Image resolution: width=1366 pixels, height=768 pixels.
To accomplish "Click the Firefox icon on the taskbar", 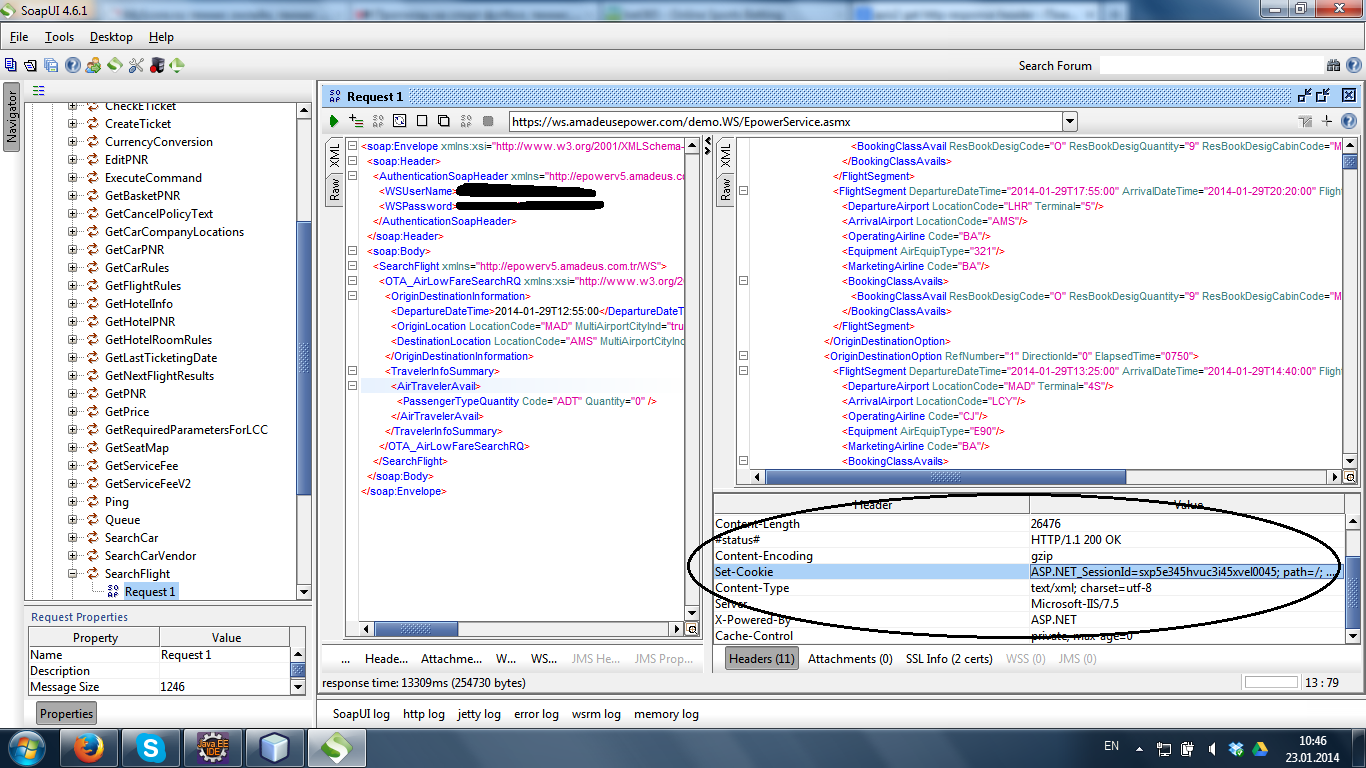I will (89, 747).
